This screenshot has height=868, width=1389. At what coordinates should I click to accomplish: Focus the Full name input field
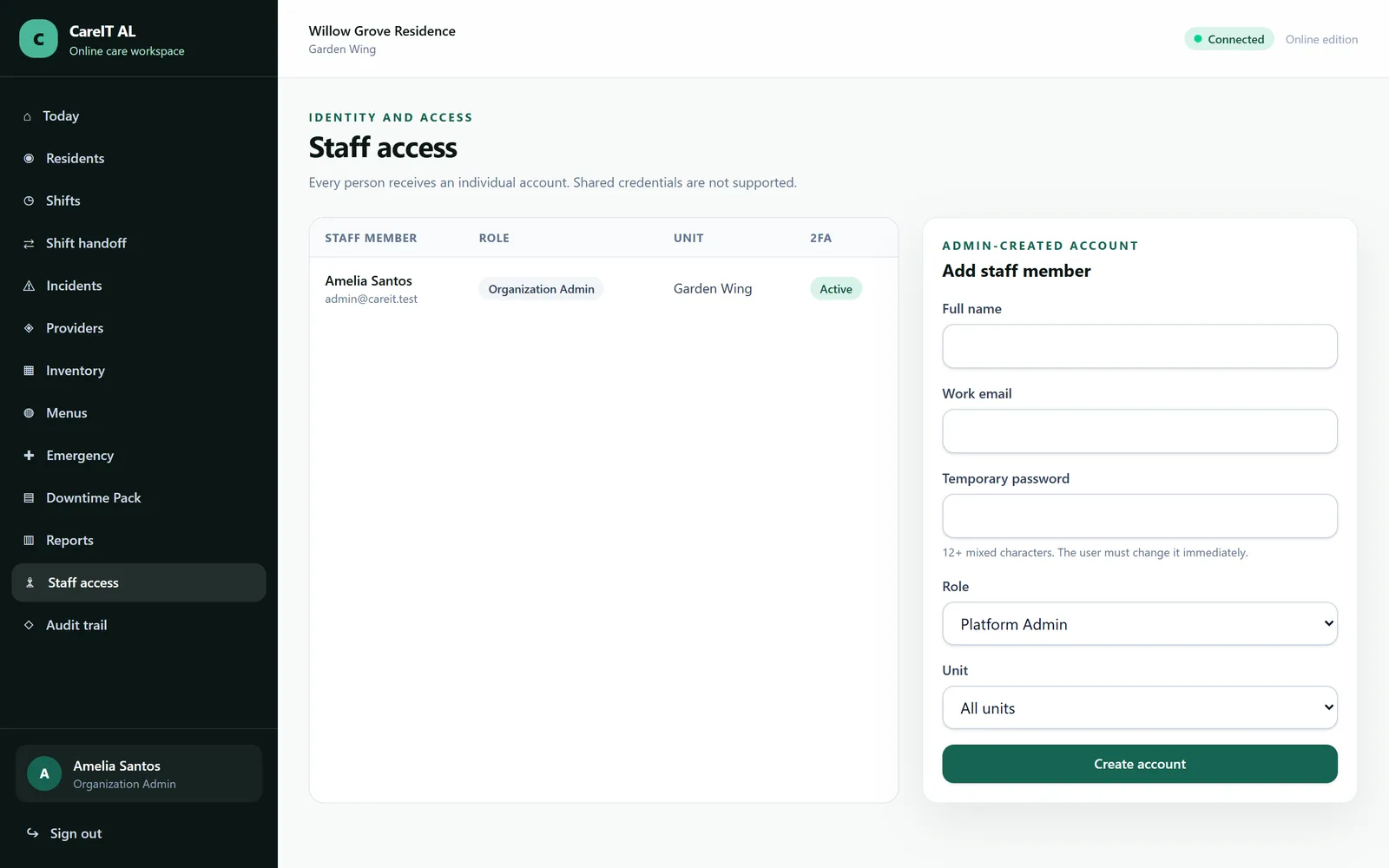[x=1140, y=346]
